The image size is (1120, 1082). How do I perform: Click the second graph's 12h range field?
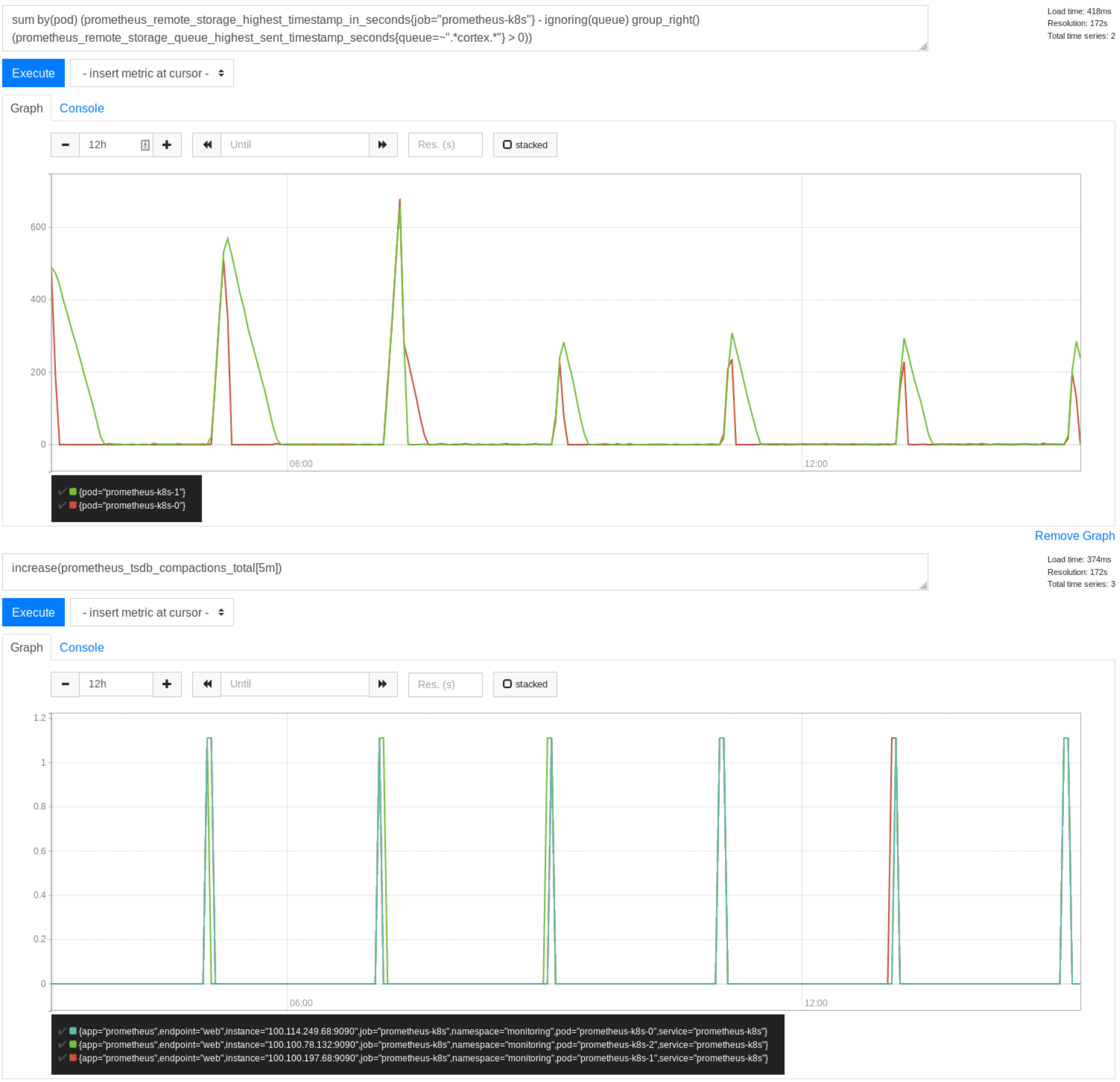tap(116, 684)
